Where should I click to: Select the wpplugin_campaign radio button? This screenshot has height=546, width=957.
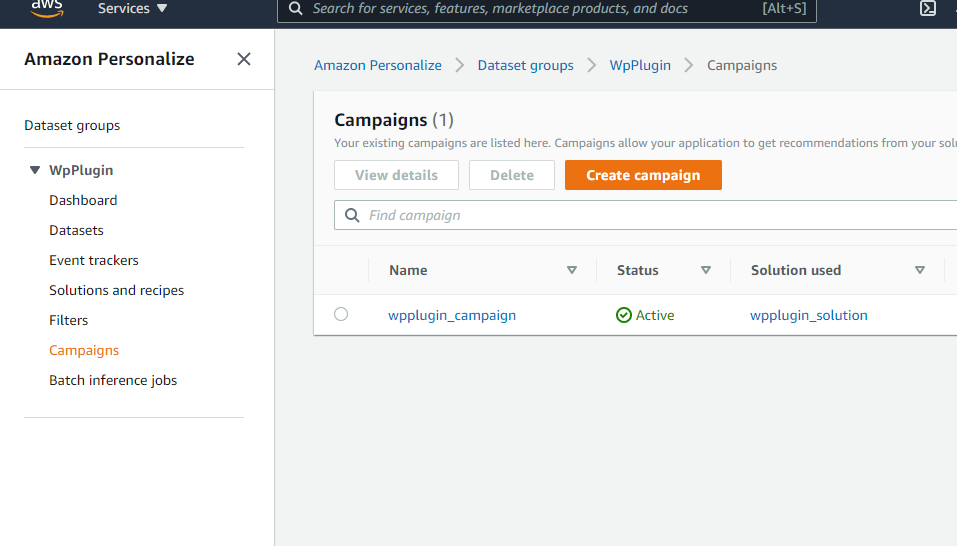coord(341,314)
